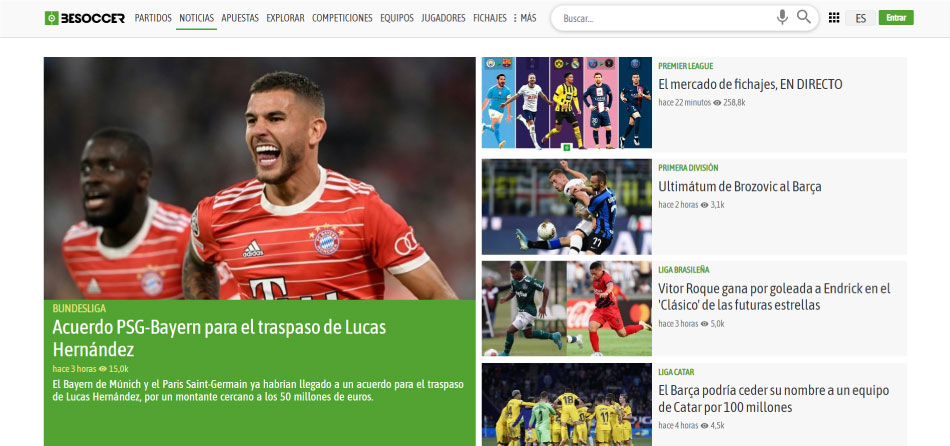Open the Brozovic match photo thumbnail
The image size is (950, 446).
[x=566, y=207]
